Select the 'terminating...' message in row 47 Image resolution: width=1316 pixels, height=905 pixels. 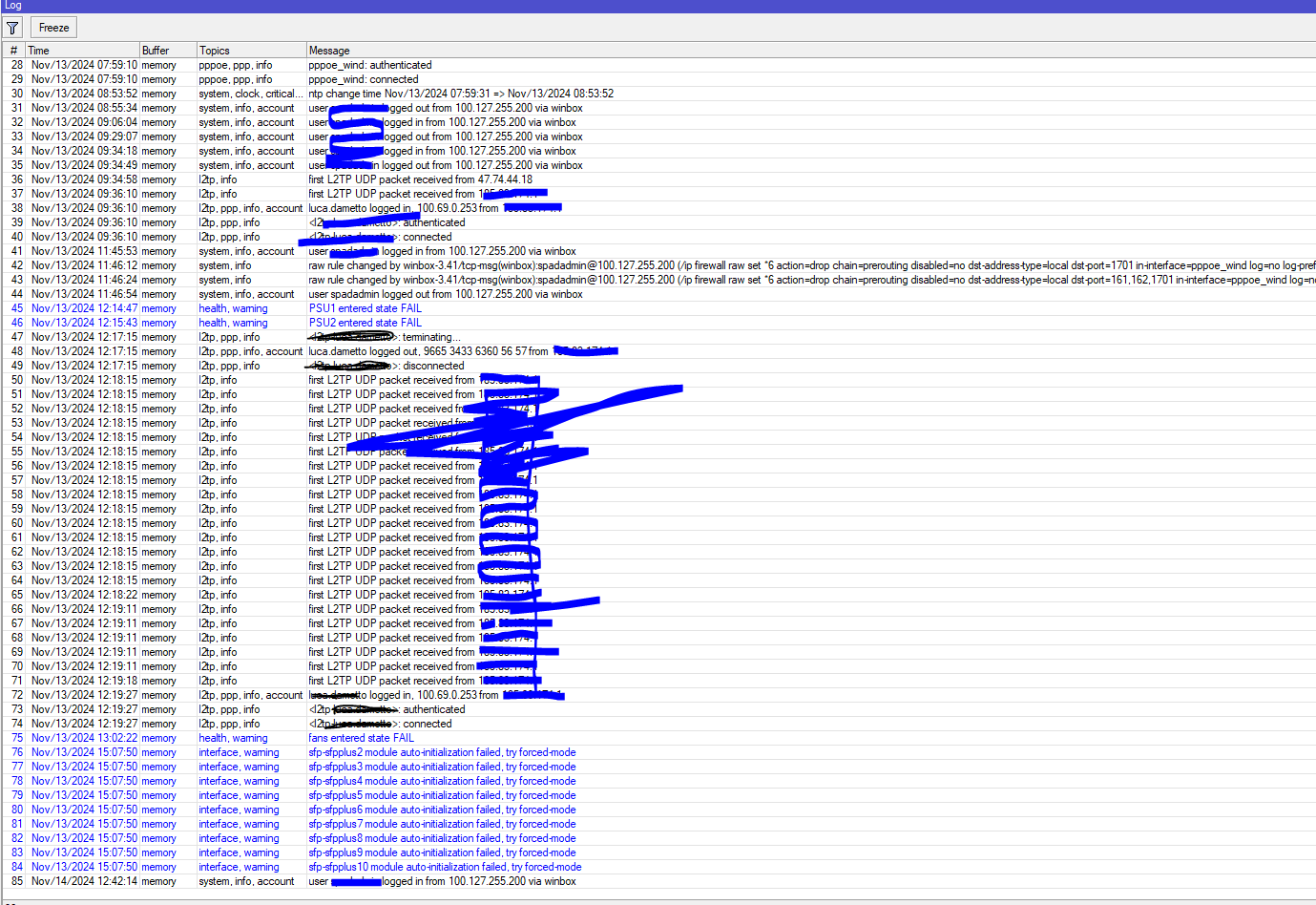pos(385,337)
